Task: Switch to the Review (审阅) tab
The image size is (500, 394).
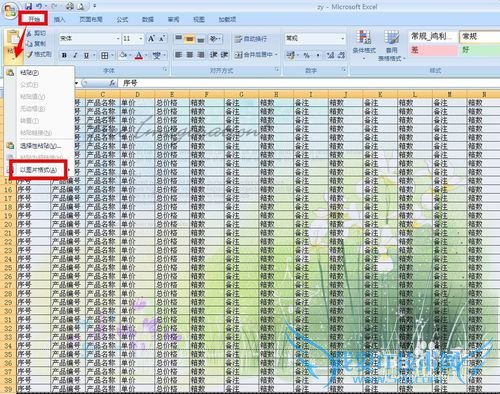Action: (x=173, y=19)
